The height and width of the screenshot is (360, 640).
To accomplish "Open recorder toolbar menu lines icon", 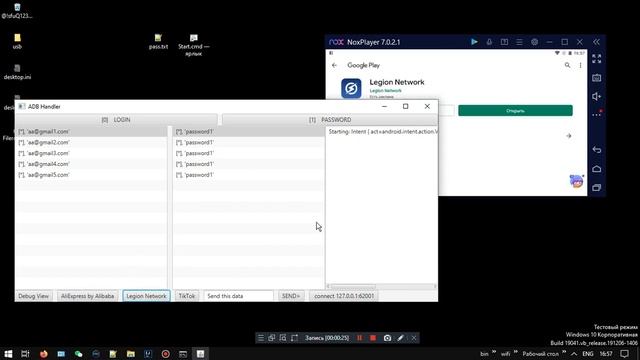I will point(260,338).
